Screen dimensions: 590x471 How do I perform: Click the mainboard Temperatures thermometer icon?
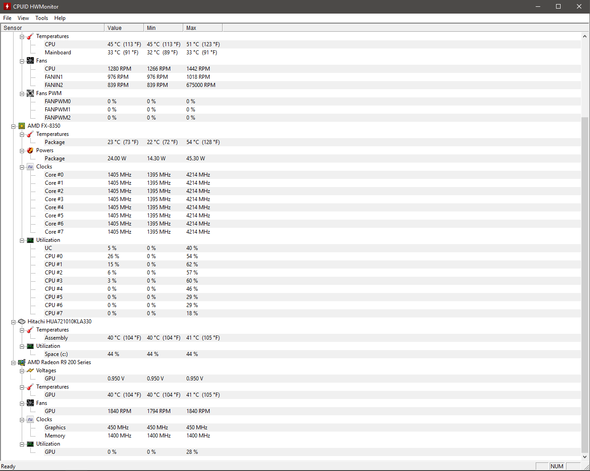pos(30,36)
